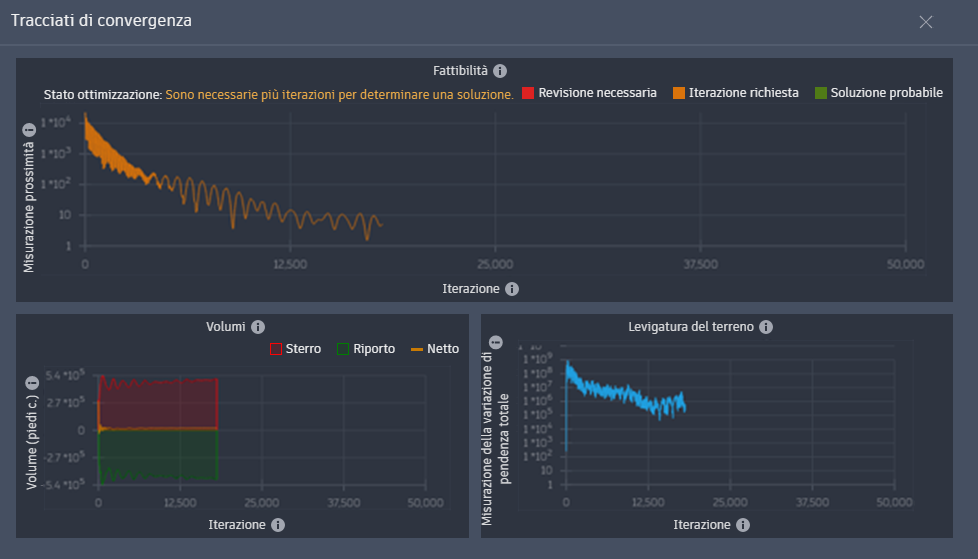Click the info icon beside Levigatura del terreno

tap(766, 327)
